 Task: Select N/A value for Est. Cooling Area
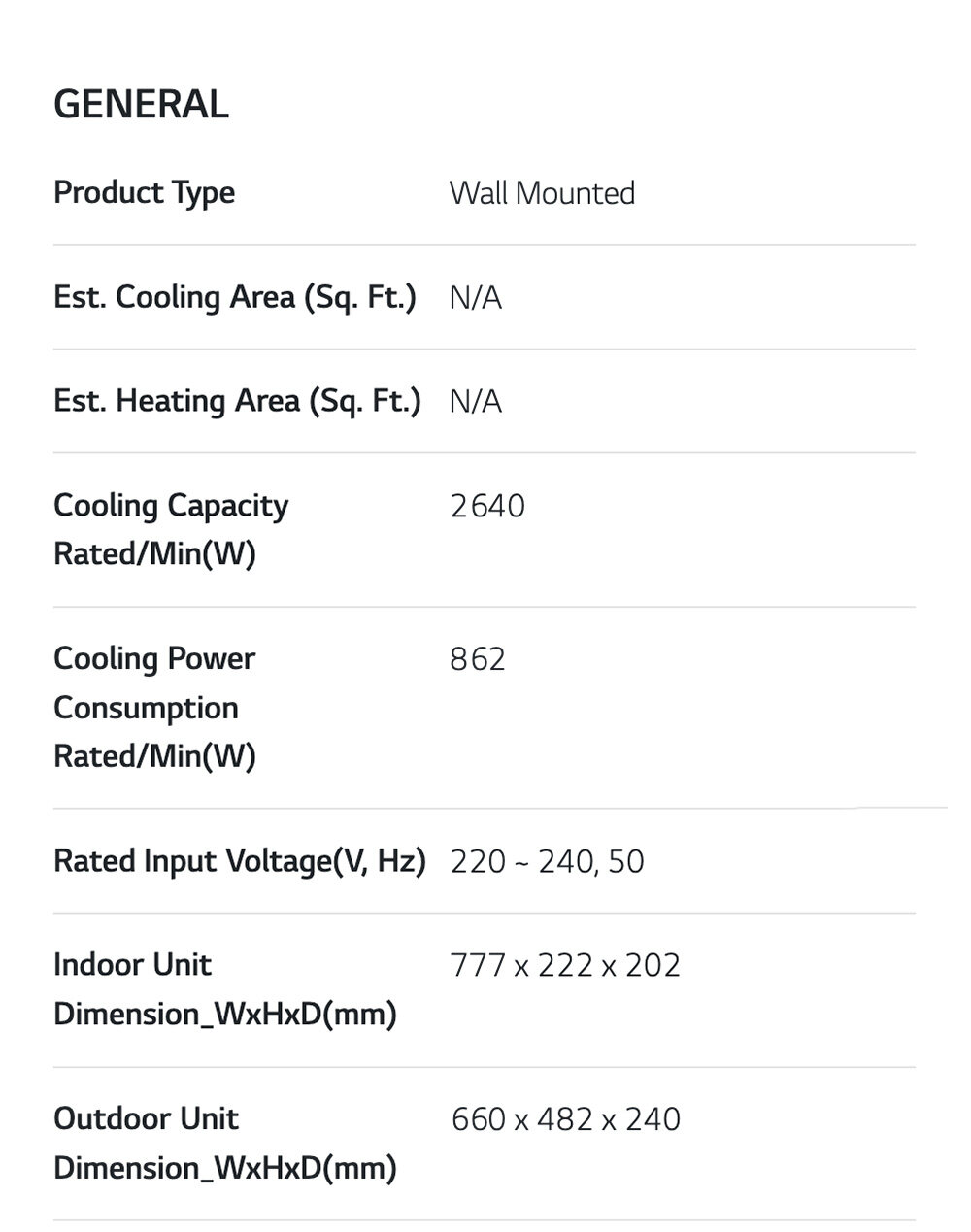tap(475, 297)
